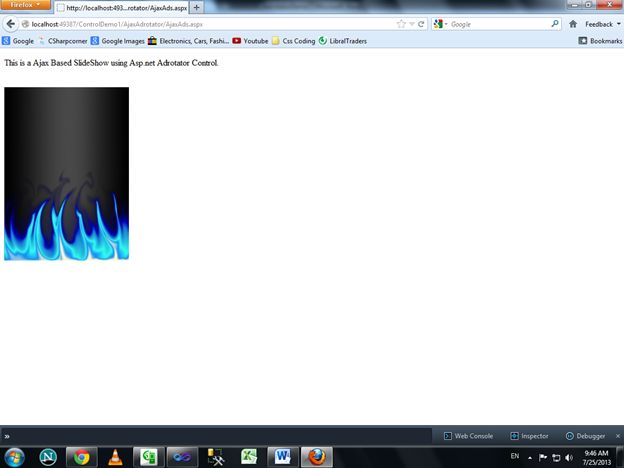
Task: Click the Ajax Based SlideShow heading text
Action: pos(111,63)
